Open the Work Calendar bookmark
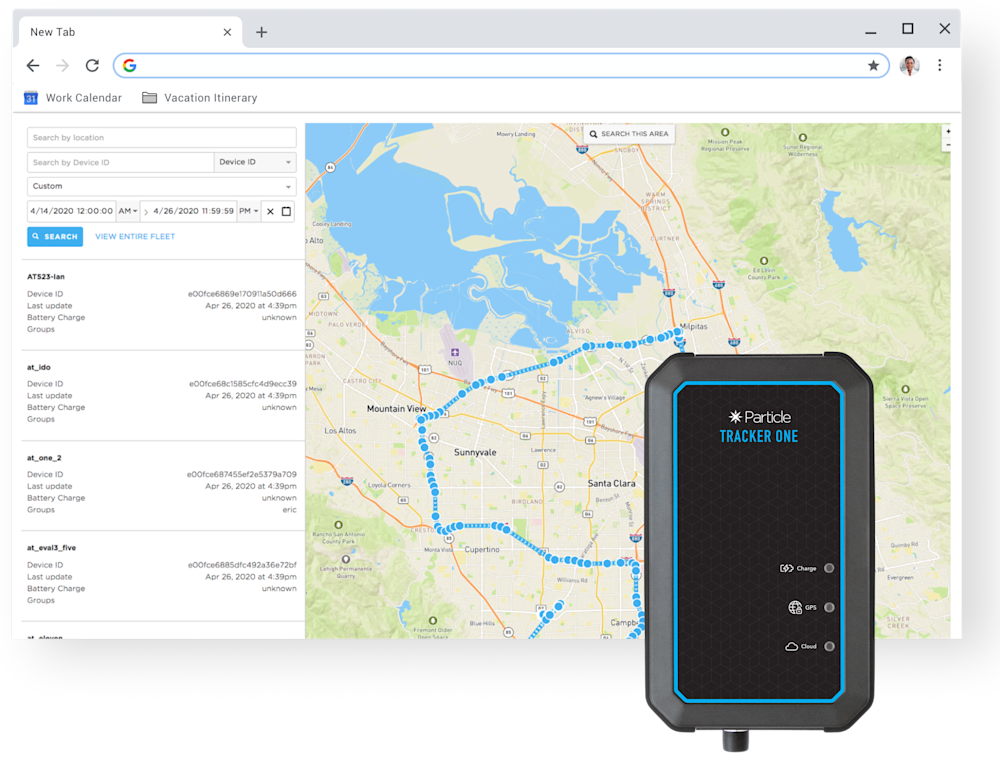This screenshot has width=1000, height=773. point(73,98)
